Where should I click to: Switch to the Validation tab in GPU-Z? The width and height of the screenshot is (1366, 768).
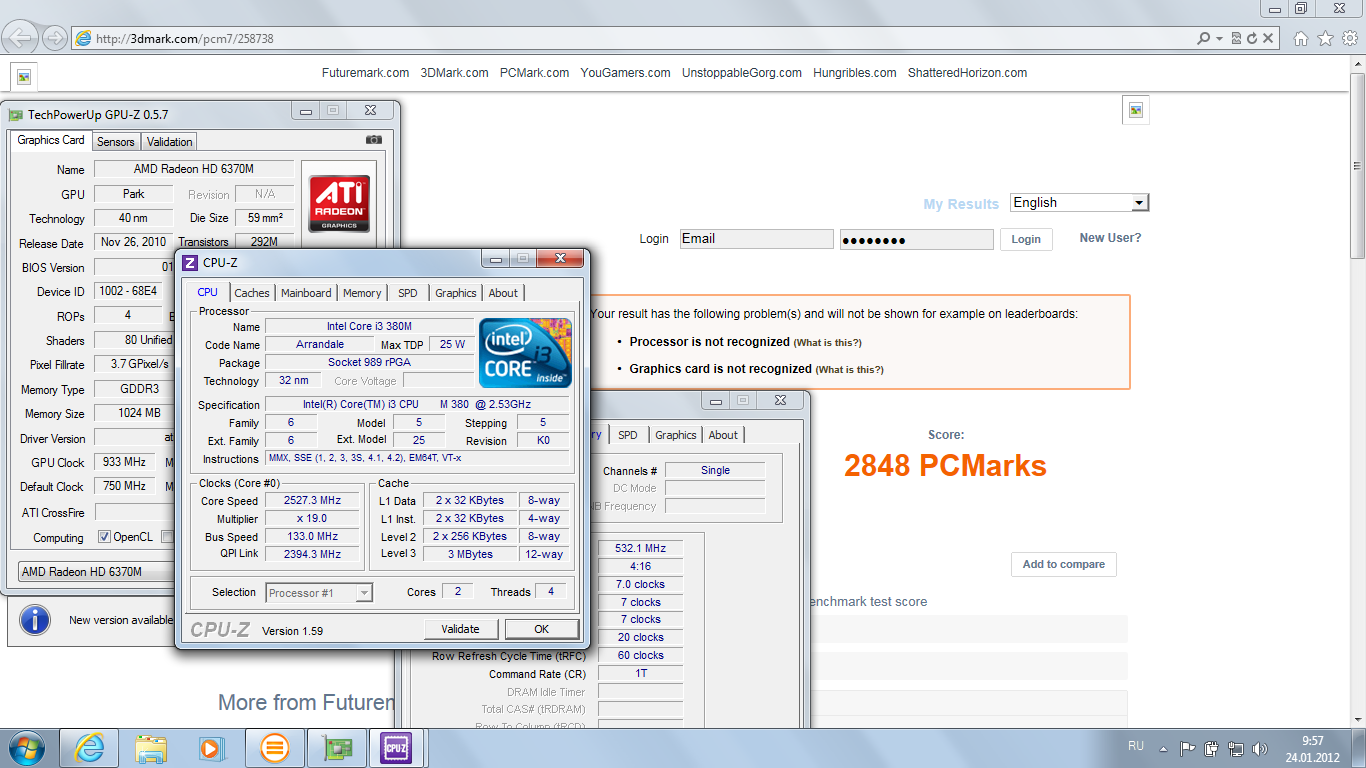click(170, 142)
